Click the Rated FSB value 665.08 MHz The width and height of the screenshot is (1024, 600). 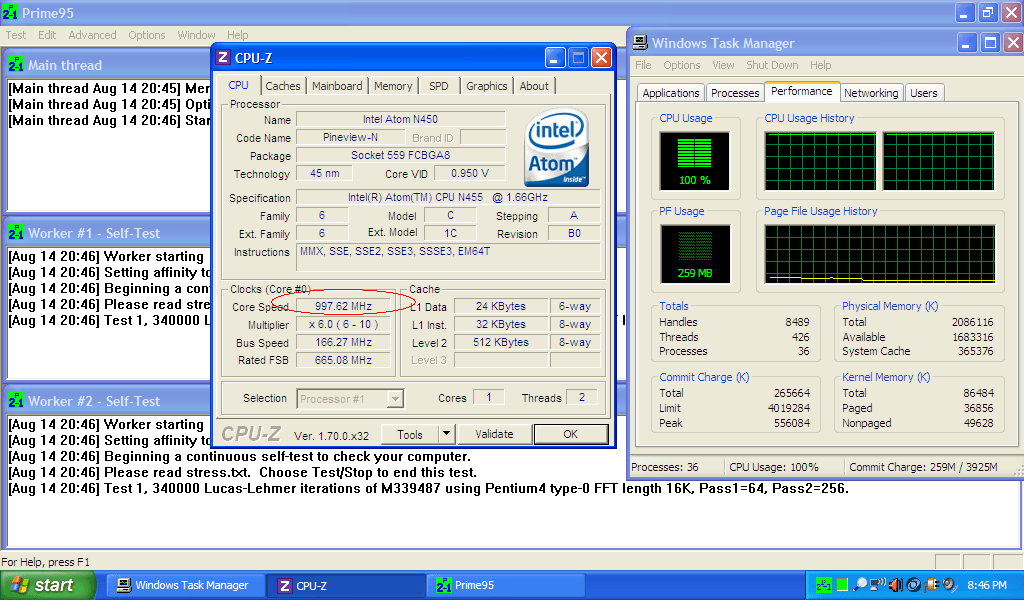[344, 360]
